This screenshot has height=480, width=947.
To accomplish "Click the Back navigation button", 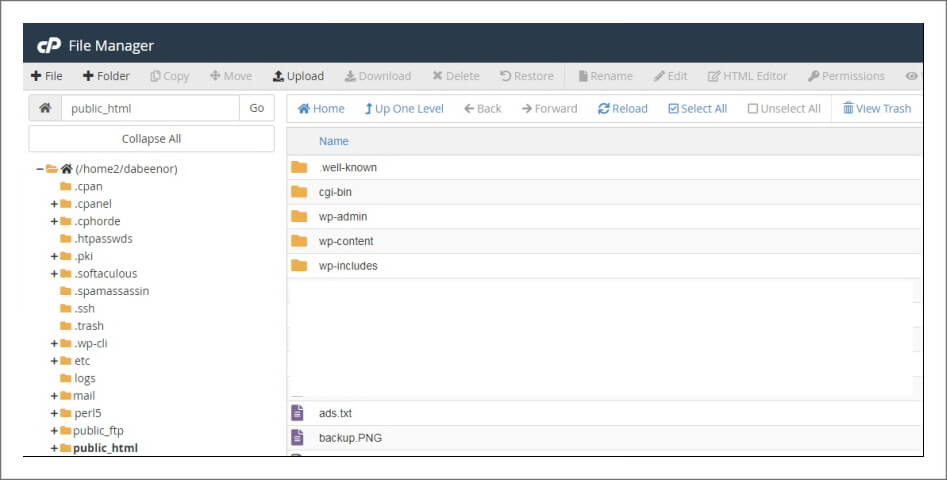I will [x=483, y=109].
